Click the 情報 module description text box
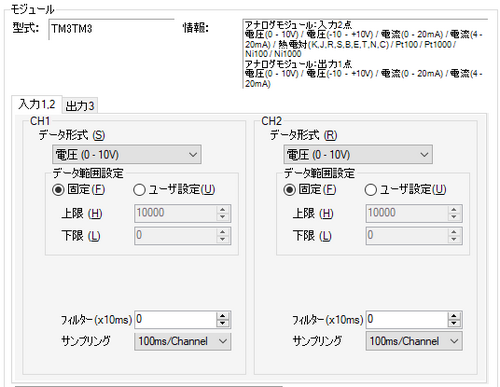500x387 pixels. point(365,54)
